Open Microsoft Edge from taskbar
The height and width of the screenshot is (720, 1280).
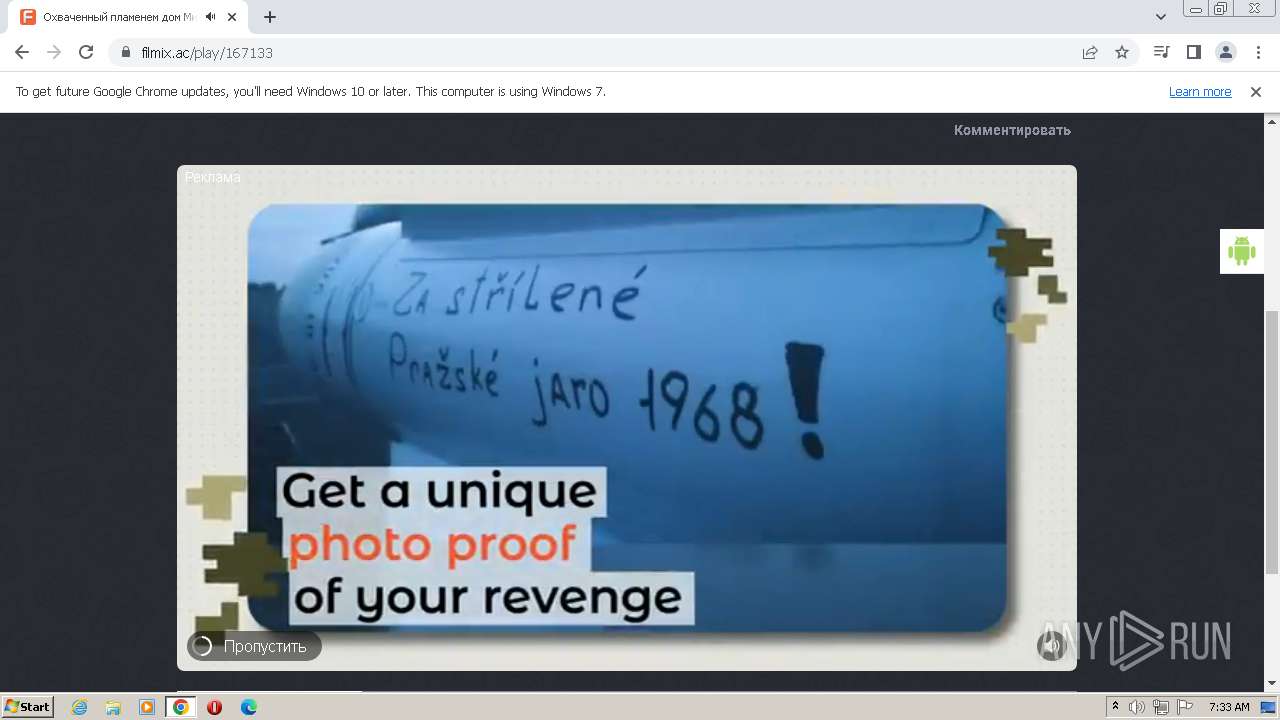(x=248, y=706)
